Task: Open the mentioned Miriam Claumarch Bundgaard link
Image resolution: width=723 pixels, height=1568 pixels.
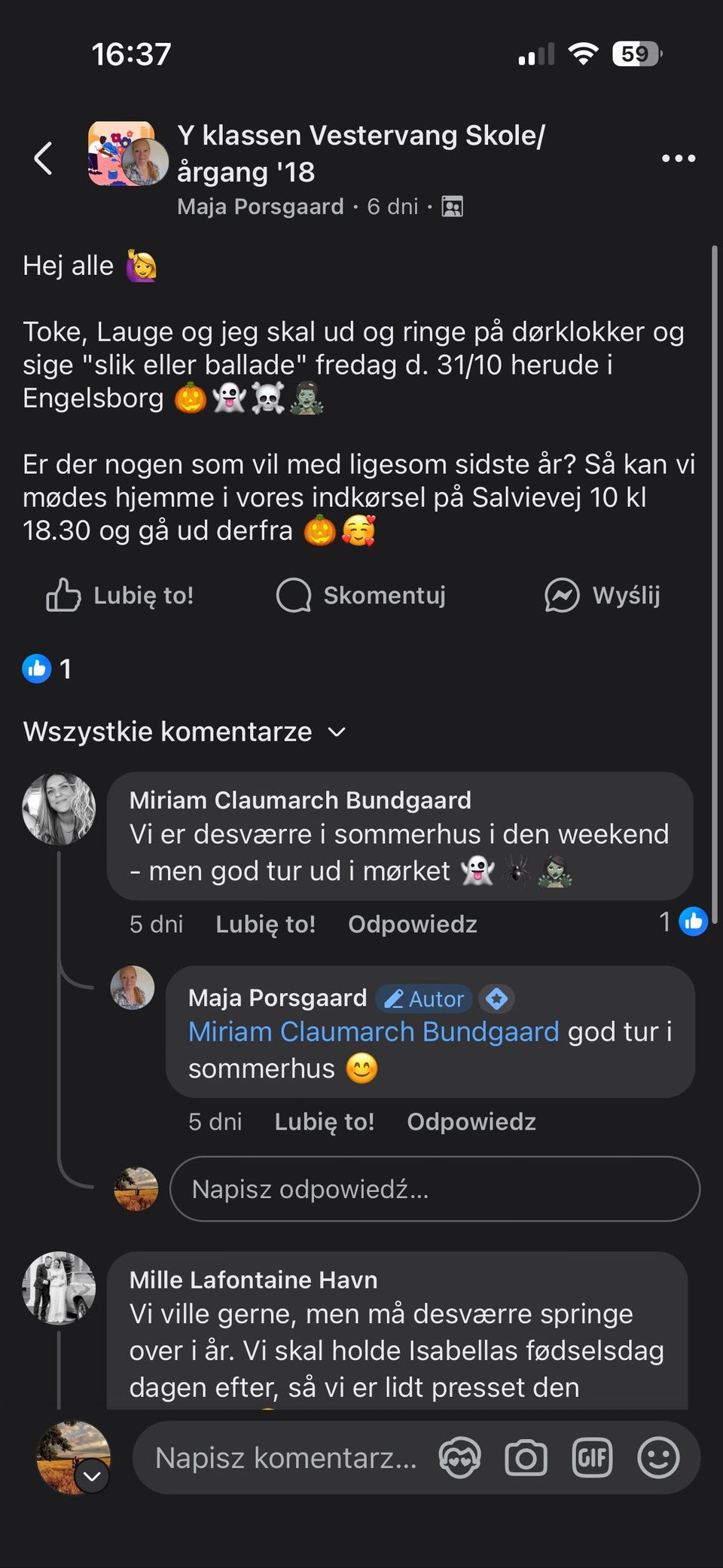Action: (x=374, y=1032)
